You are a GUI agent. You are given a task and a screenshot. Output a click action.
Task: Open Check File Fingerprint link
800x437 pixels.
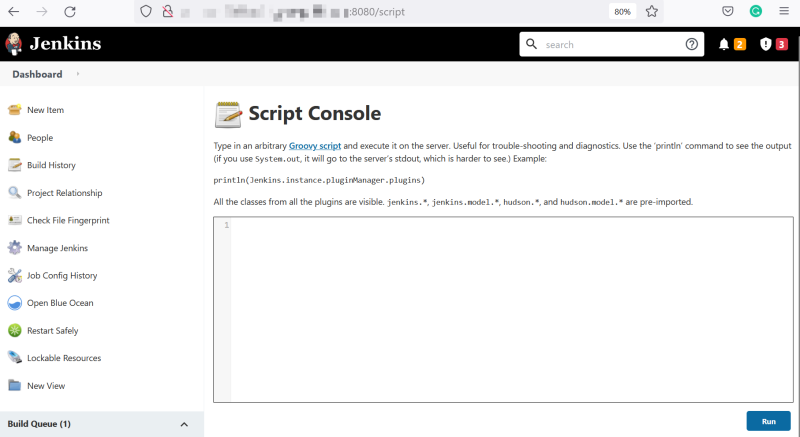(x=68, y=220)
